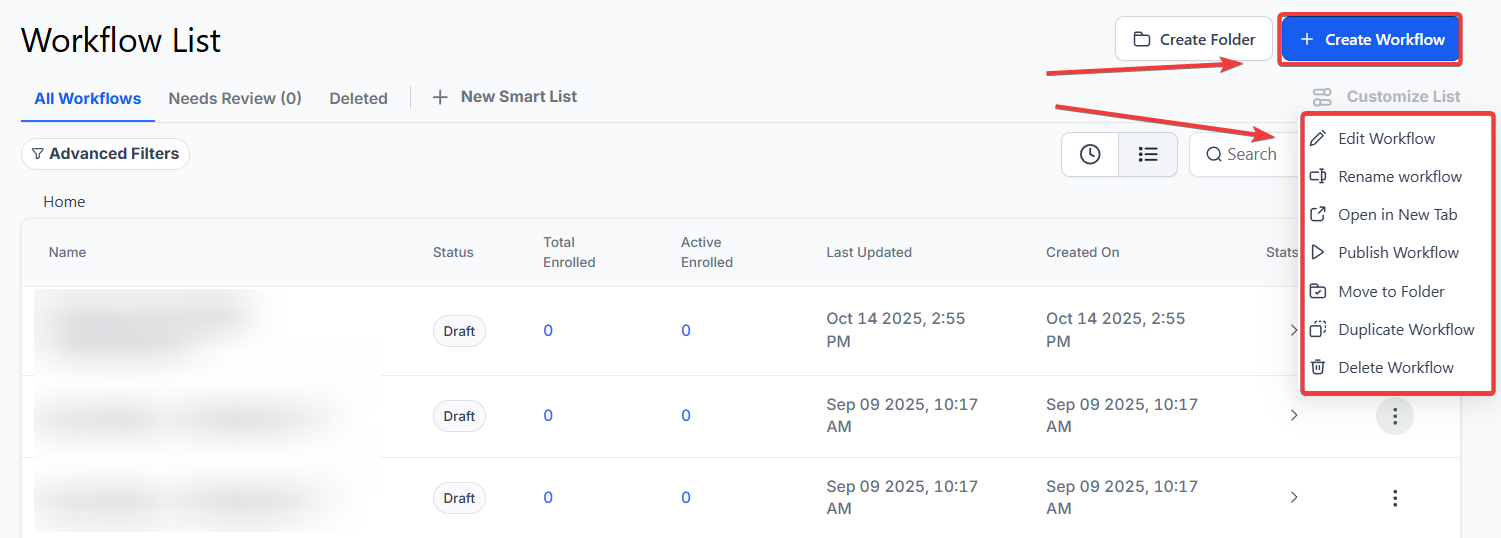The width and height of the screenshot is (1501, 538).
Task: Click the Advanced Filters funnel button
Action: pos(105,154)
